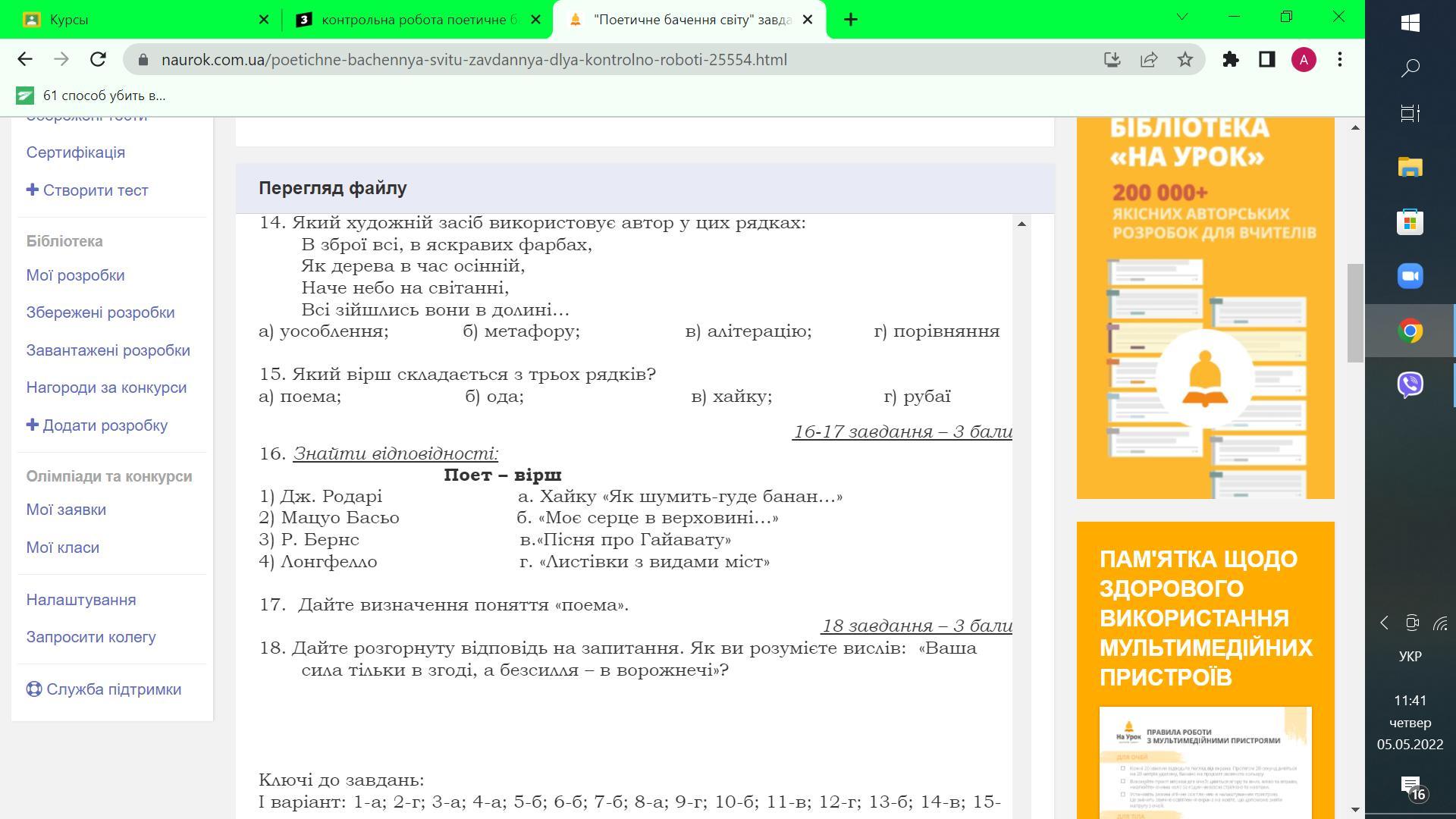Open Viber from the taskbar
The image size is (1456, 819).
click(x=1410, y=384)
